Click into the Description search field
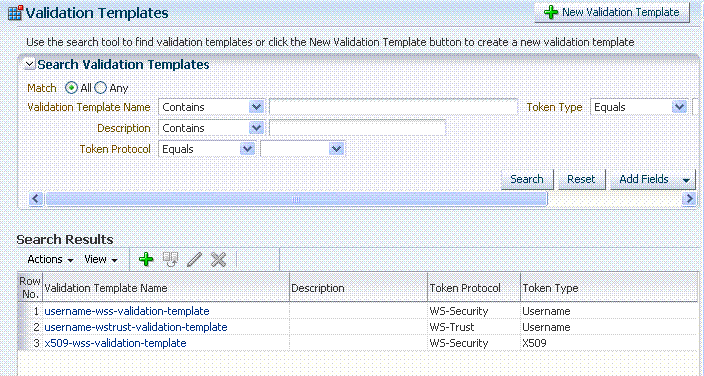The image size is (704, 376). pyautogui.click(x=357, y=128)
